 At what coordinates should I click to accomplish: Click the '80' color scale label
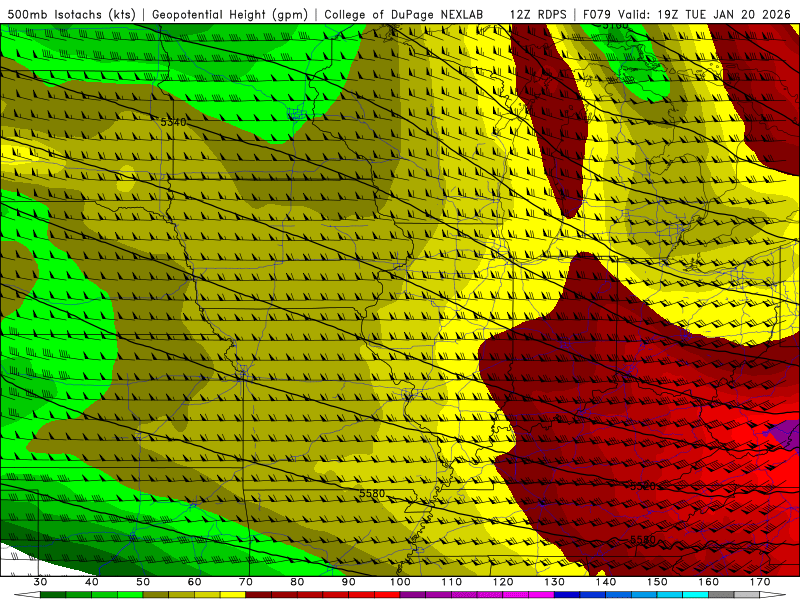pos(297,582)
